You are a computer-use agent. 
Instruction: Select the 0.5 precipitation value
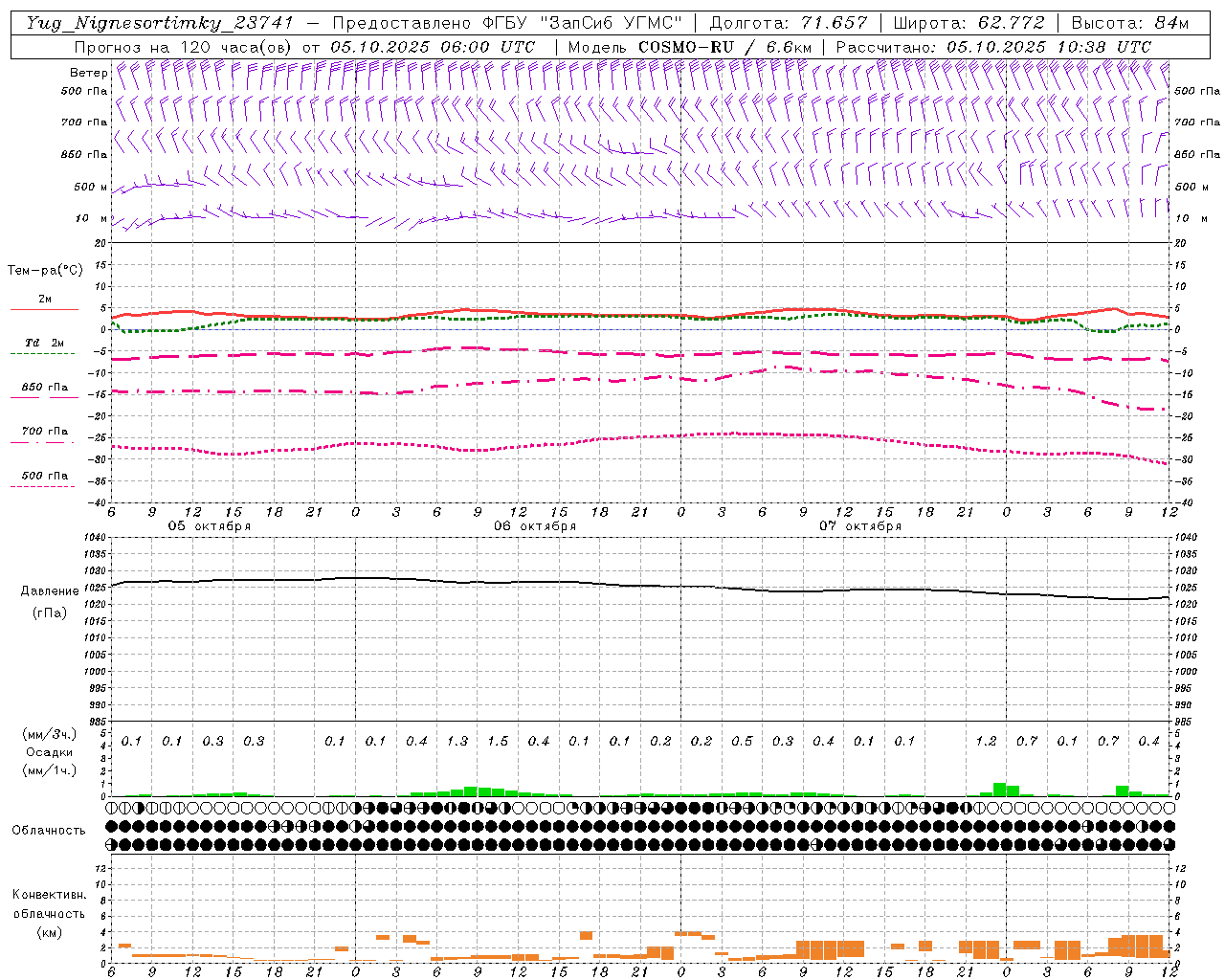coord(742,742)
